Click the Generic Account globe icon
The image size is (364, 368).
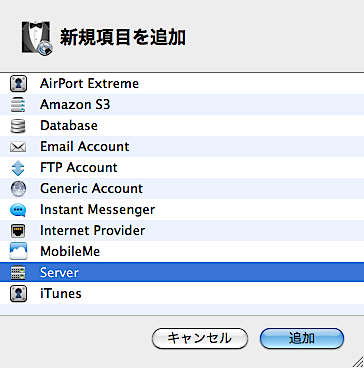[18, 189]
